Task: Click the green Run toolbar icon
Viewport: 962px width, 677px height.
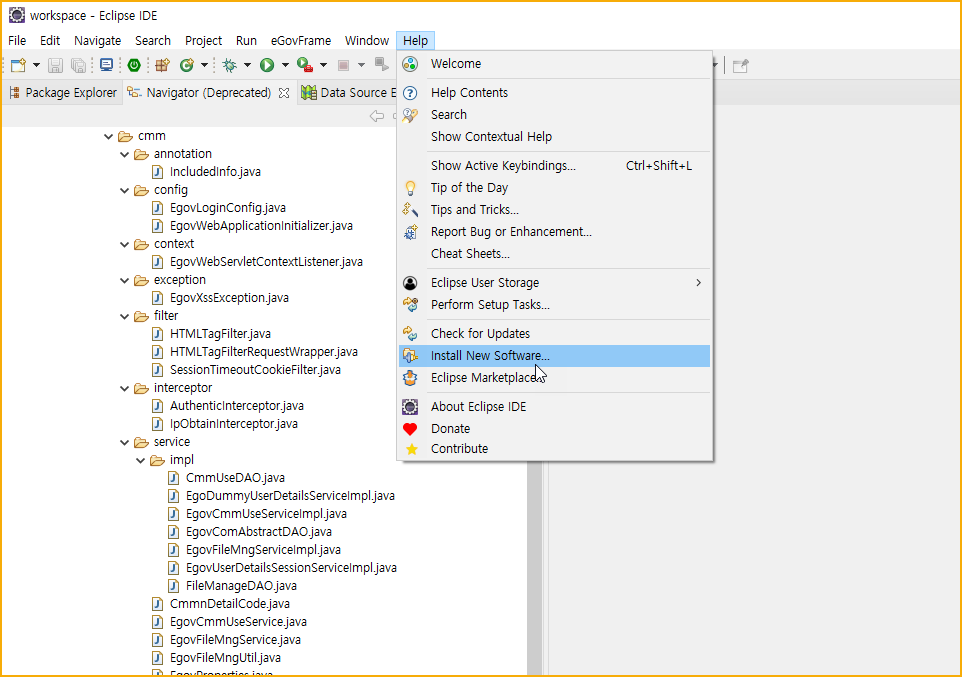Action: coord(267,65)
